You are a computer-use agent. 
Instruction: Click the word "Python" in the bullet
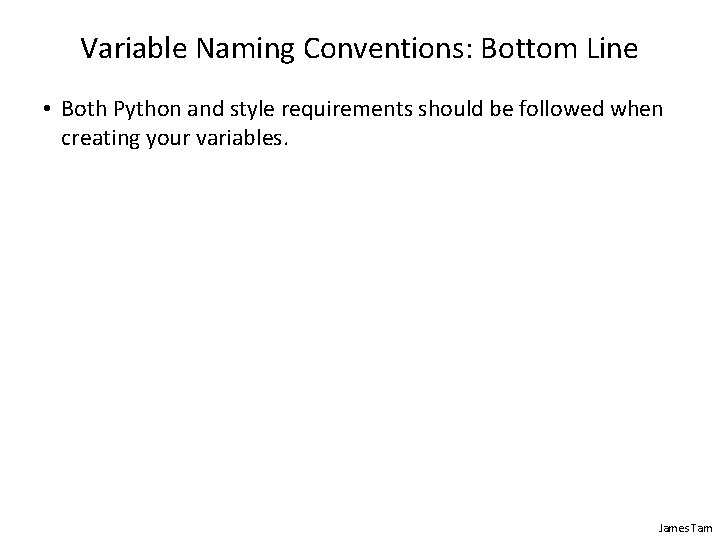147,110
